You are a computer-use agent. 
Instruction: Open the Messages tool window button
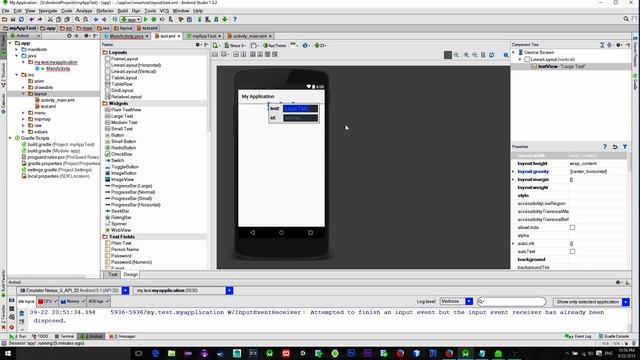click(122, 336)
